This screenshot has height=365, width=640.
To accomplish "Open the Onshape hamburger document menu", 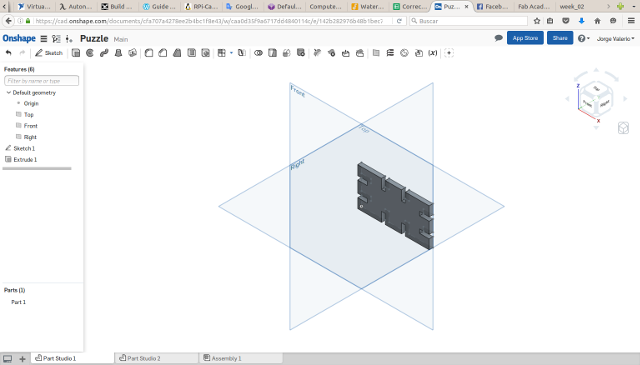I will 44,39.
